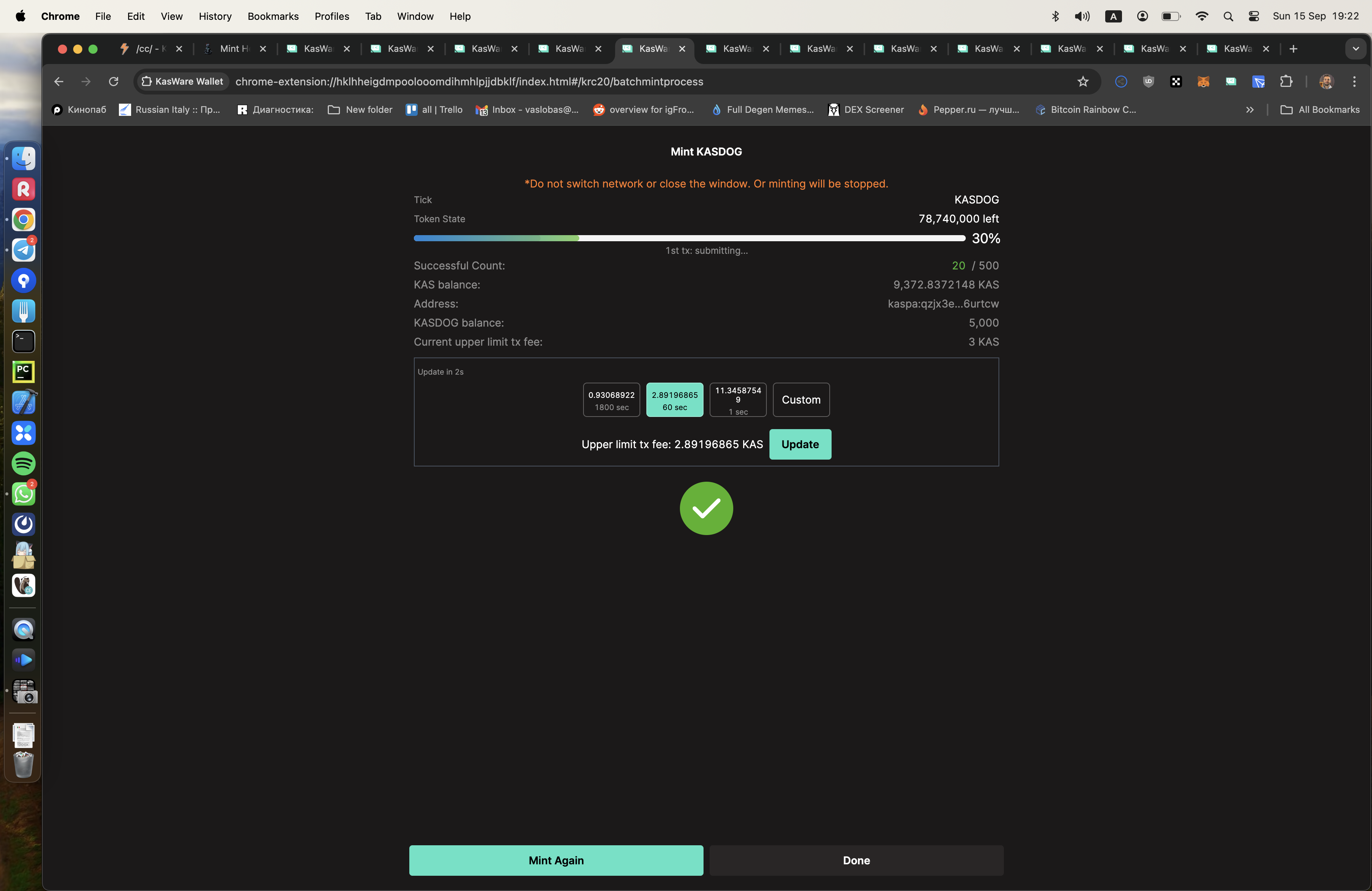This screenshot has height=891, width=1372.
Task: Expand the hidden bookmarks overflow chevron
Action: tap(1249, 109)
